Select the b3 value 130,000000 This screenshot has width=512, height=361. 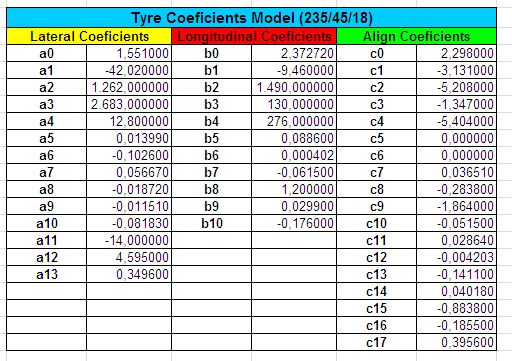click(294, 104)
